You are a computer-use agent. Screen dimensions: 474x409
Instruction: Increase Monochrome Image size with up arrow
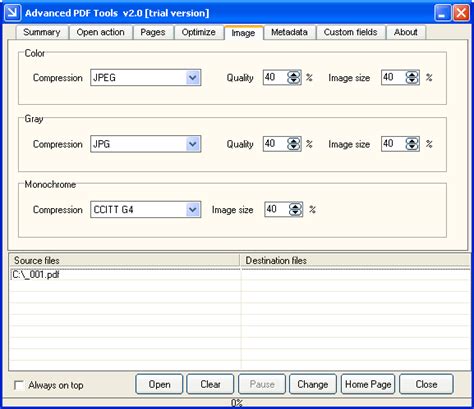pos(296,206)
